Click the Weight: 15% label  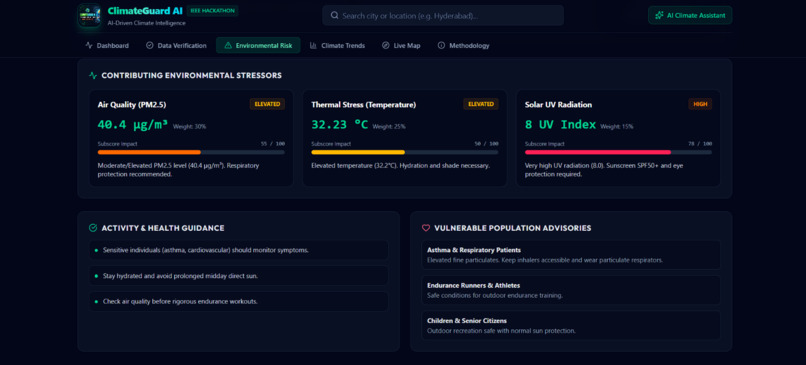(617, 126)
